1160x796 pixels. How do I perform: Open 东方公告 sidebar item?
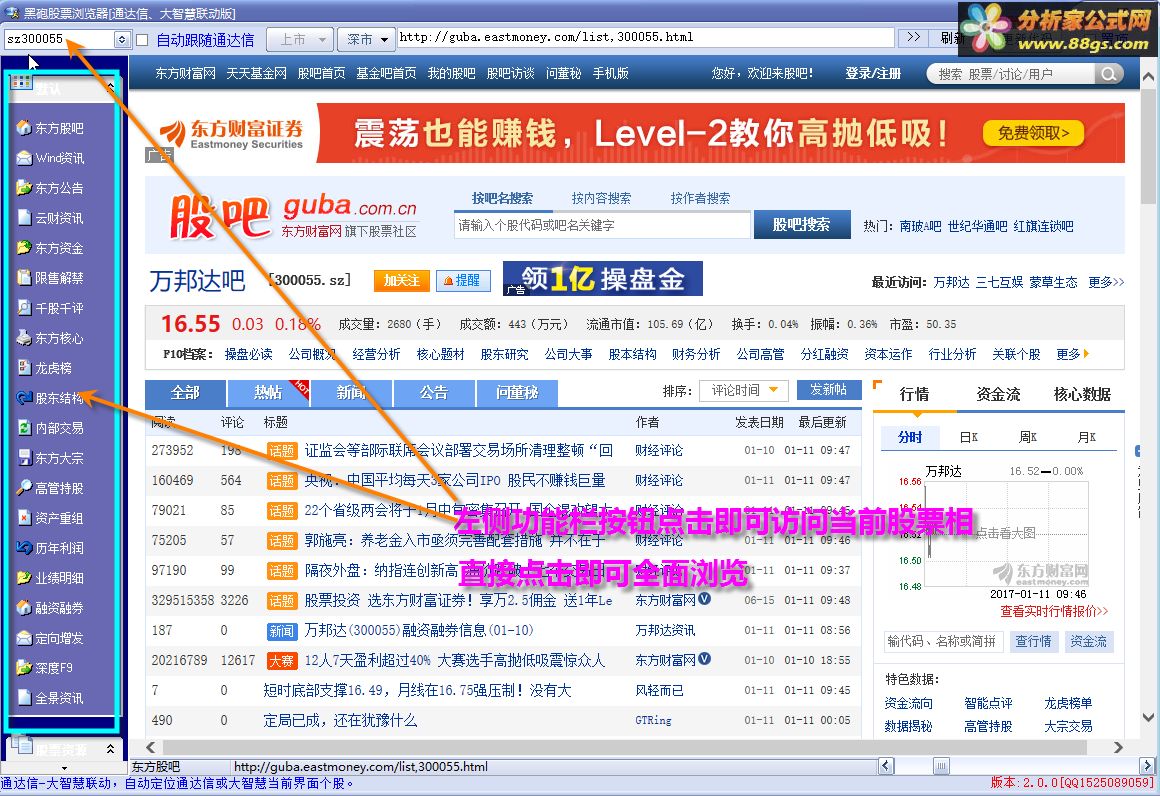tap(50, 188)
